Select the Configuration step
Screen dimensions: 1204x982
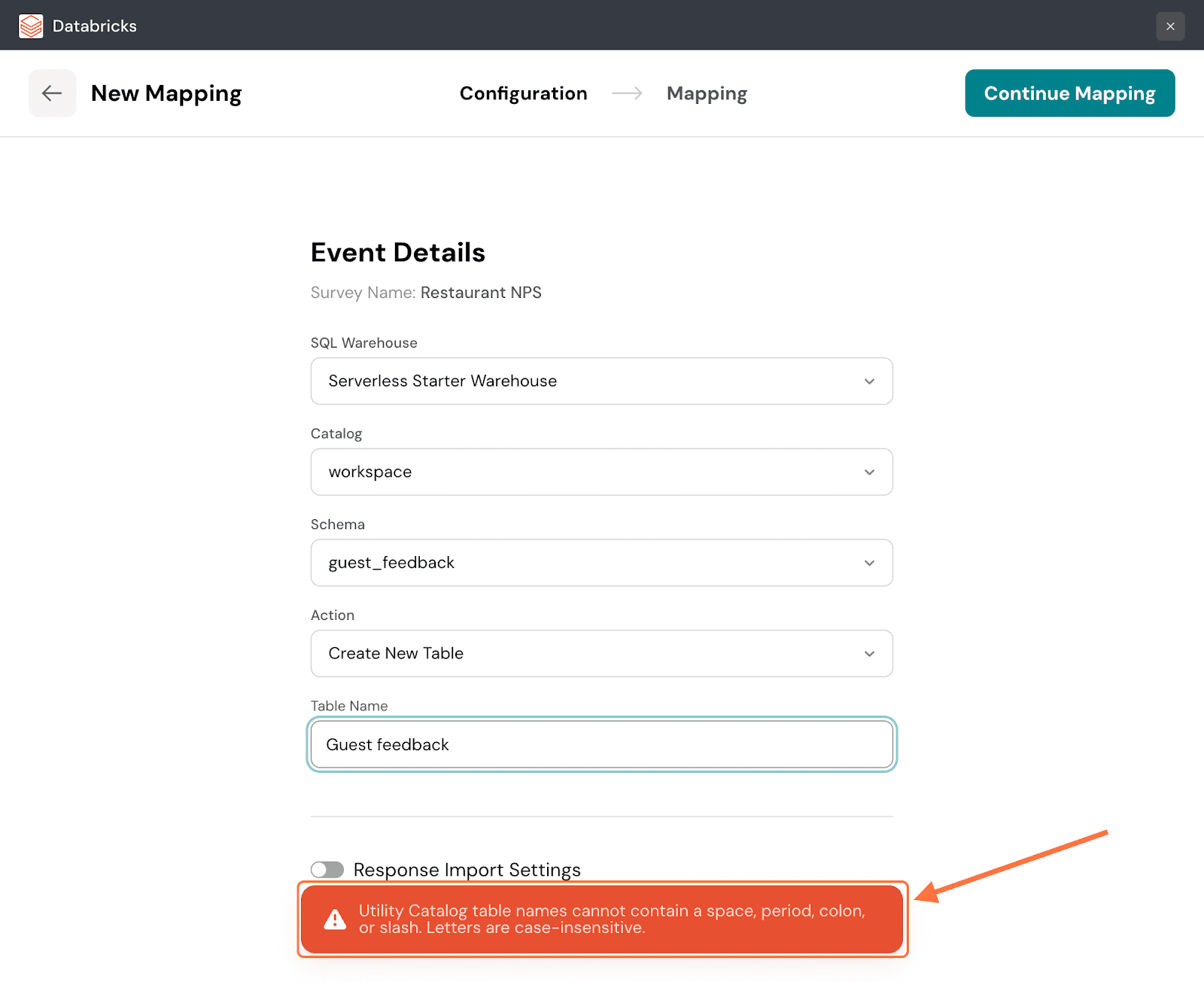click(x=523, y=93)
